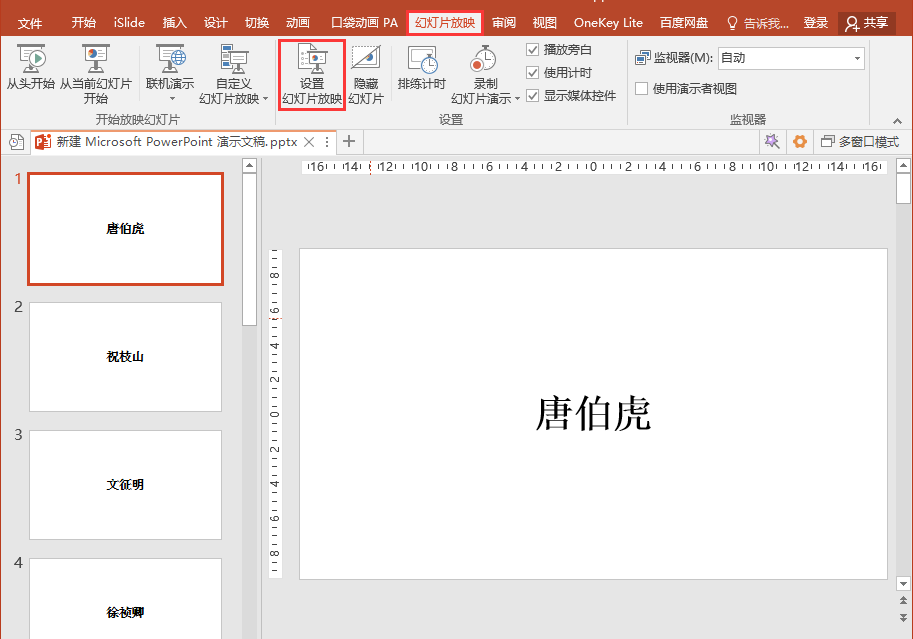Click the Share (共享) button
This screenshot has width=913, height=639.
click(866, 23)
